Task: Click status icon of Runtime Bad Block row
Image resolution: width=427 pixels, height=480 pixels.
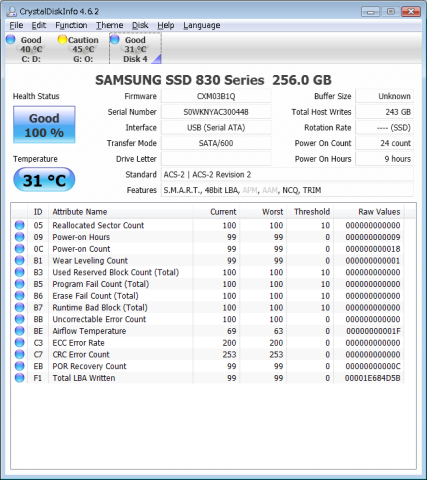Action: click(20, 307)
